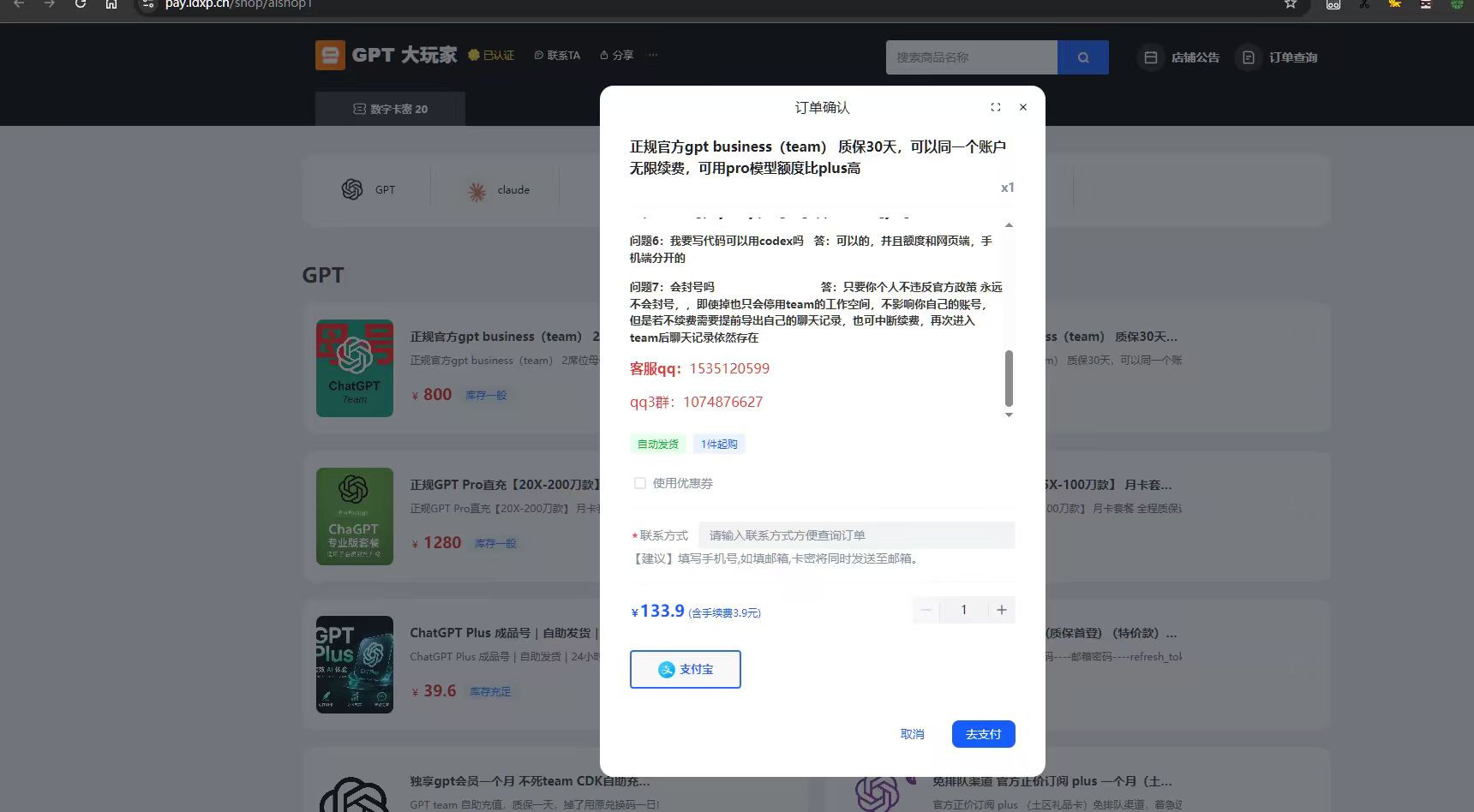Open 联系TA contact link

(x=557, y=55)
